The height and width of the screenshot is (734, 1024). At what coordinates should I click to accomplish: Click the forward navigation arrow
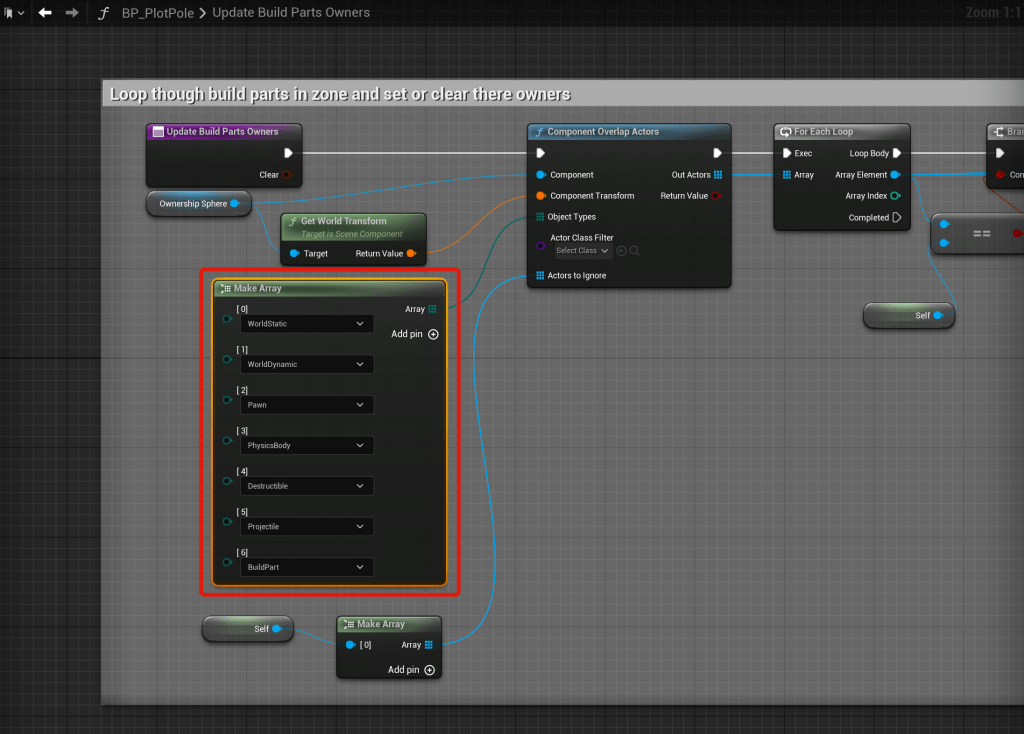pyautogui.click(x=71, y=13)
